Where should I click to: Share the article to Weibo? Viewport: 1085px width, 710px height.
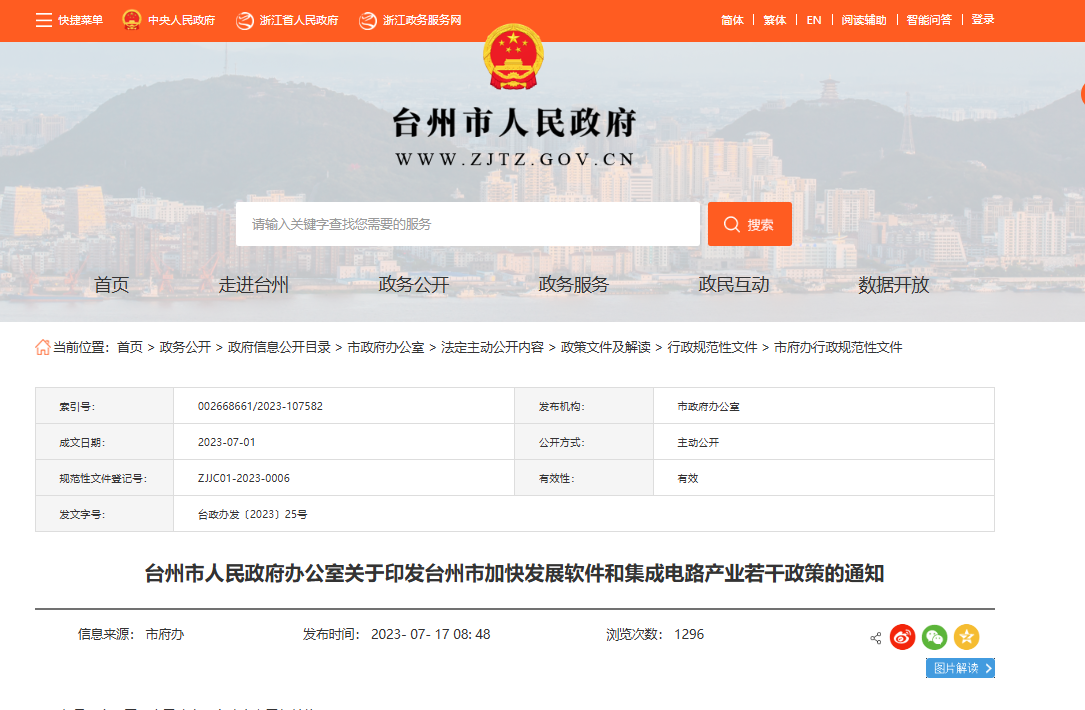(901, 637)
